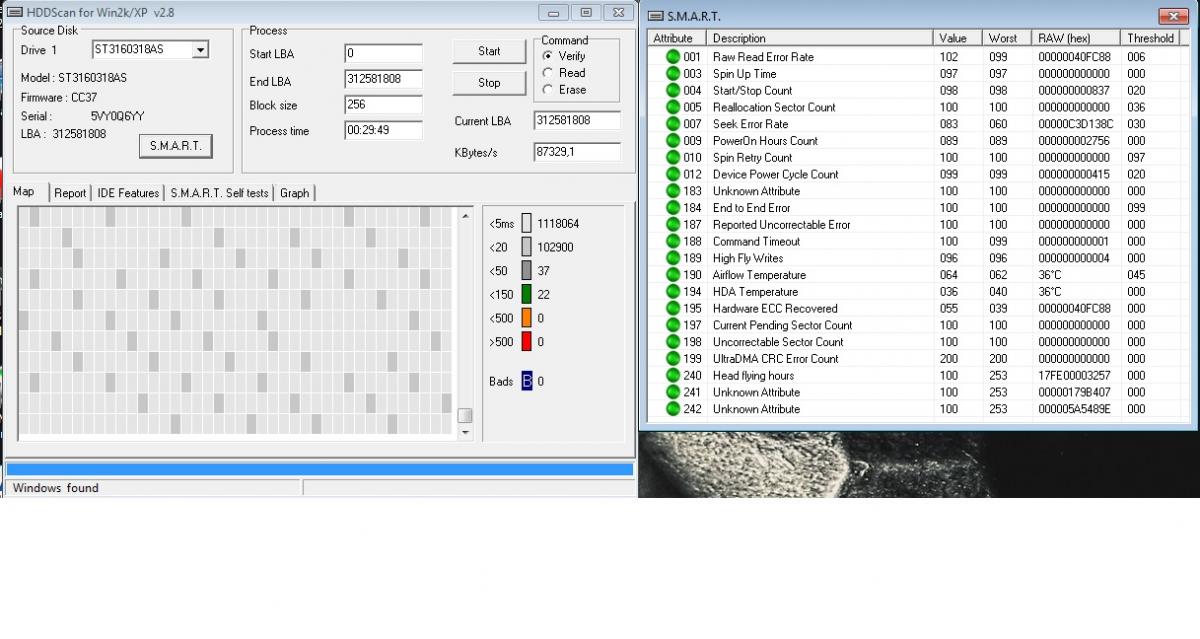
Task: Click the Current LBA field
Action: pos(577,120)
